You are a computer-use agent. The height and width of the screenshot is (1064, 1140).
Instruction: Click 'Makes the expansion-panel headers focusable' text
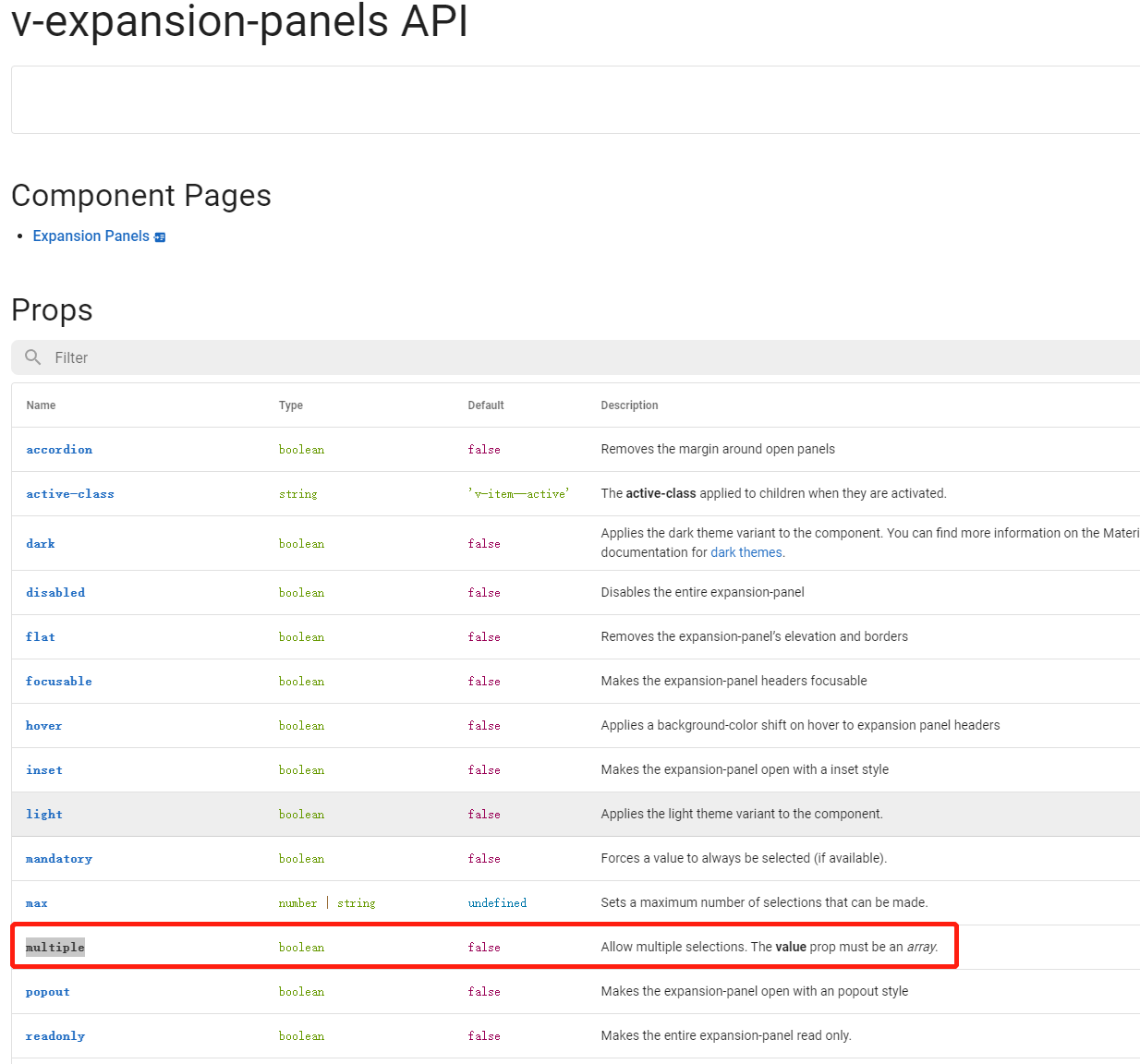pyautogui.click(x=734, y=681)
